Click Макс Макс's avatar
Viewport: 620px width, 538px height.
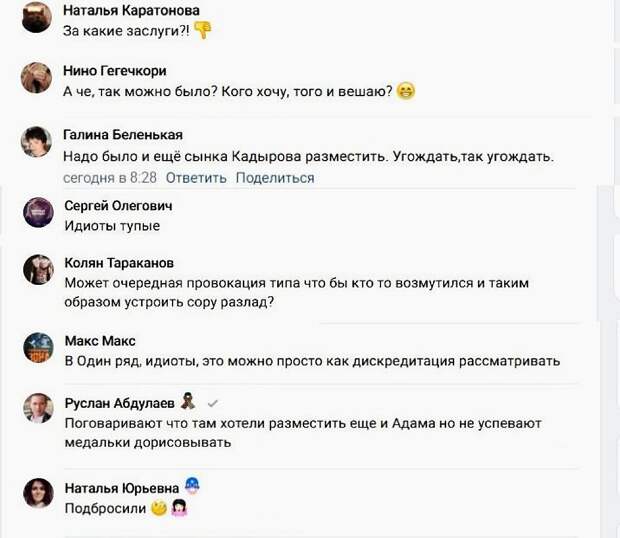(38, 348)
